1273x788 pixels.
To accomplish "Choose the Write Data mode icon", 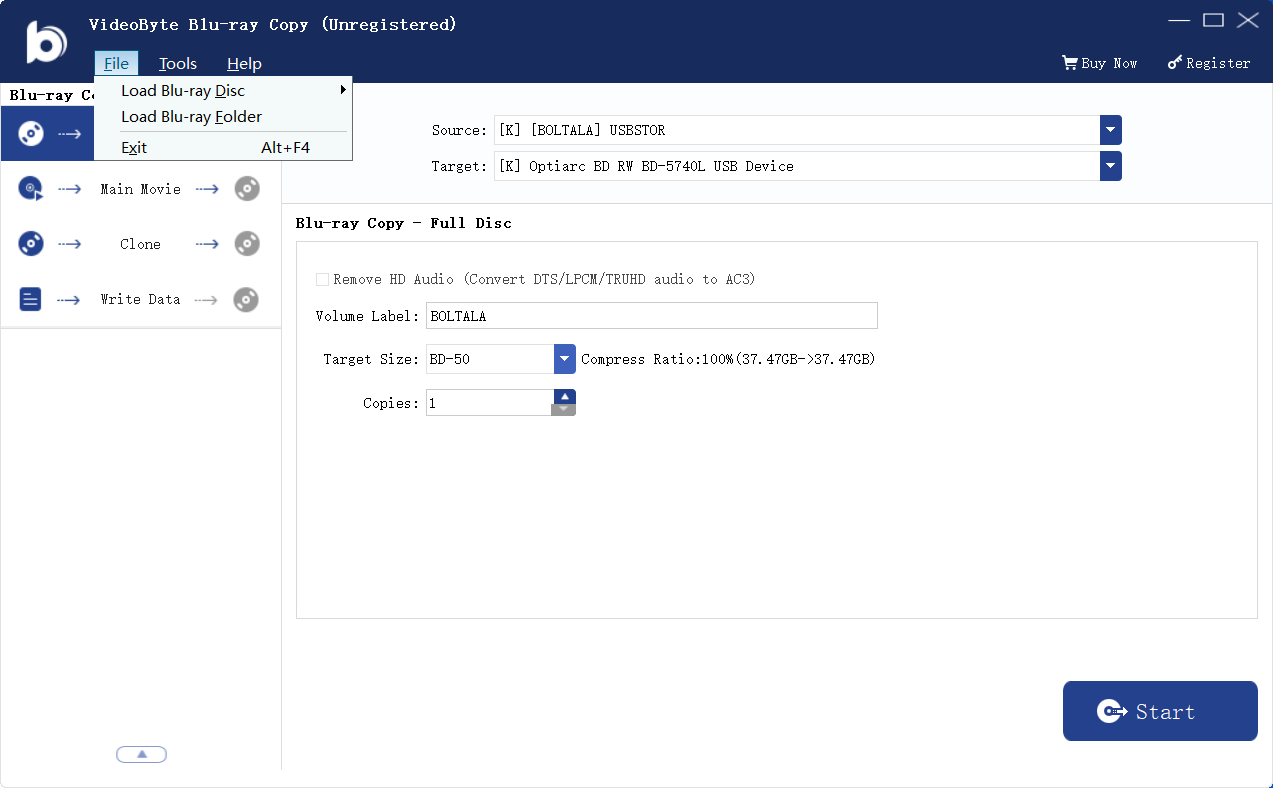I will pos(30,298).
